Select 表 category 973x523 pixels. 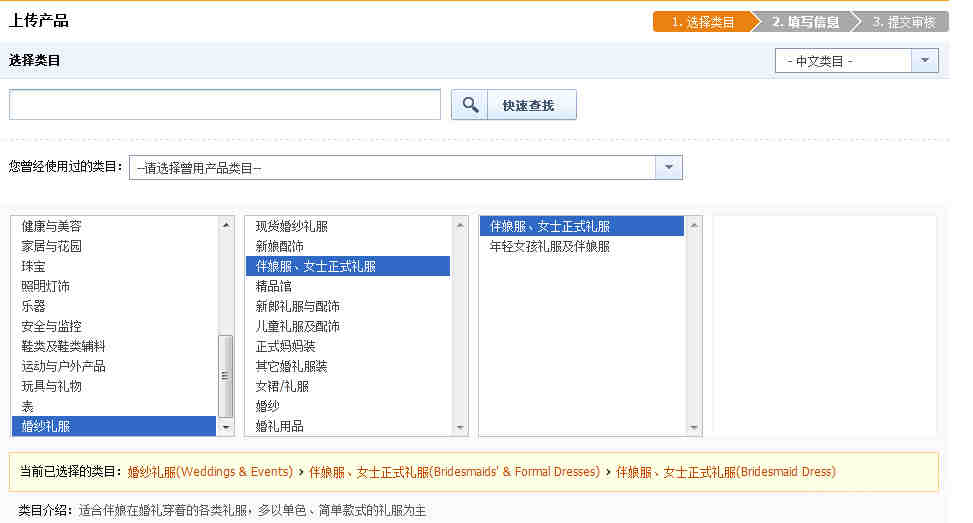pyautogui.click(x=115, y=406)
